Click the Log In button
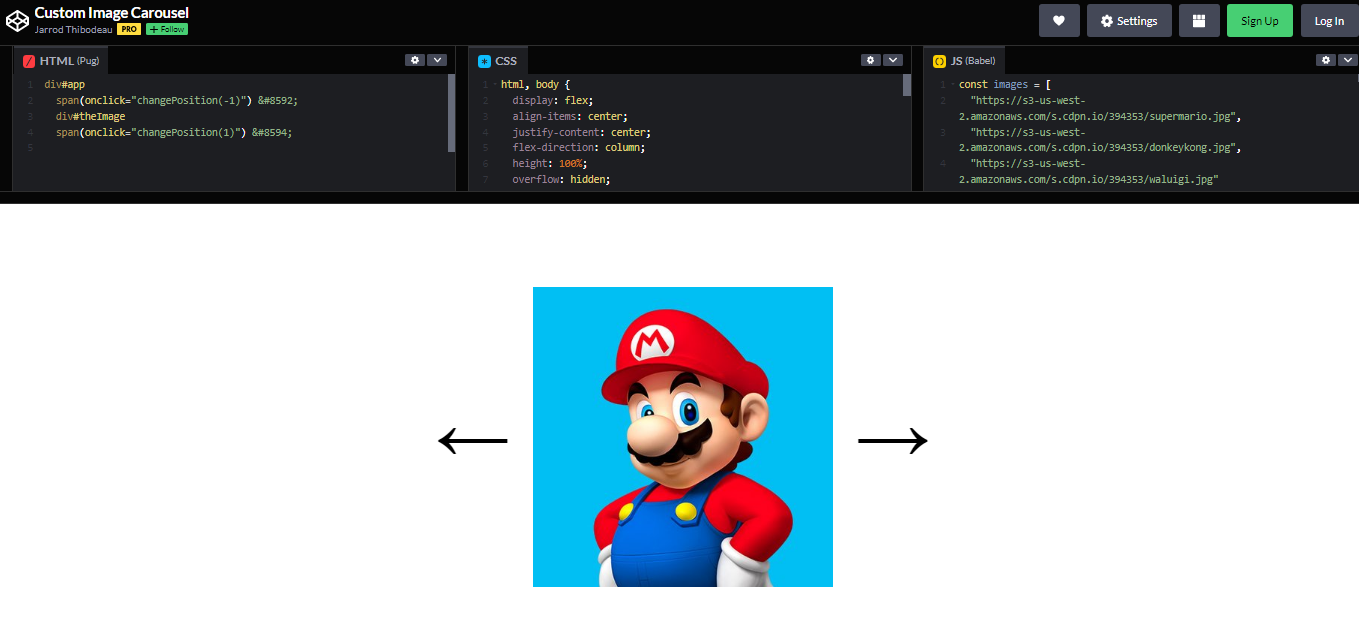This screenshot has height=638, width=1359. [x=1329, y=20]
